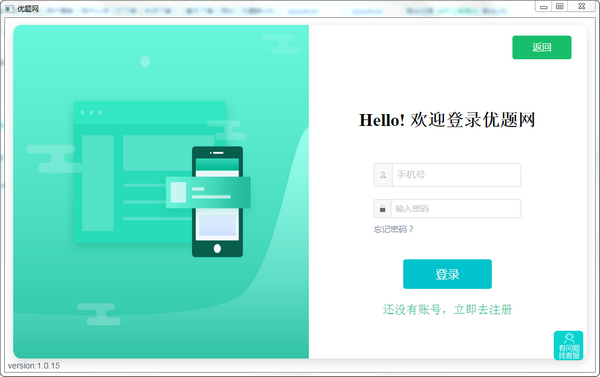Click the user icon beside phone field
Image resolution: width=600 pixels, height=377 pixels.
[x=383, y=175]
